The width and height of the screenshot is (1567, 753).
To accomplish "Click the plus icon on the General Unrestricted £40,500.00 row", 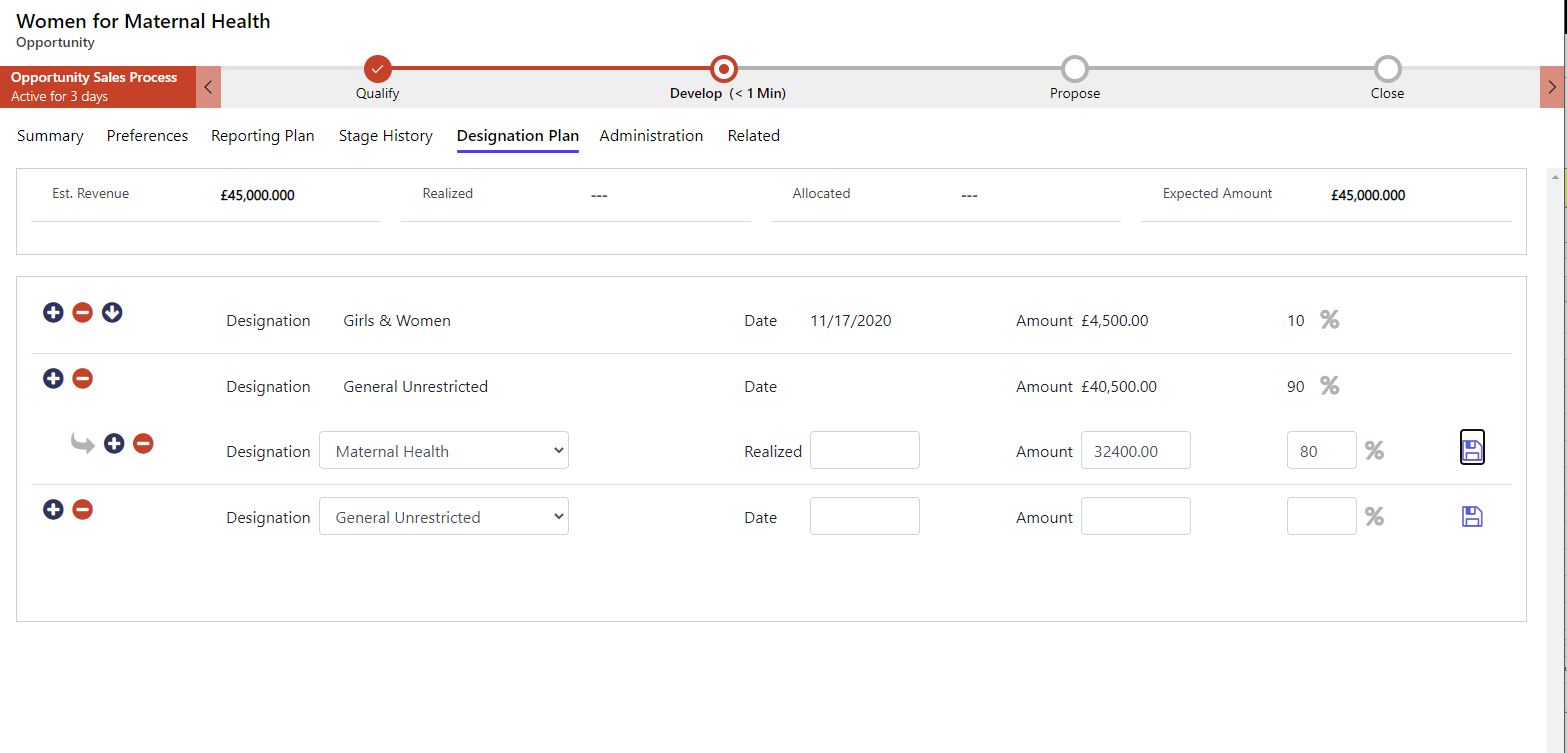I will [53, 379].
